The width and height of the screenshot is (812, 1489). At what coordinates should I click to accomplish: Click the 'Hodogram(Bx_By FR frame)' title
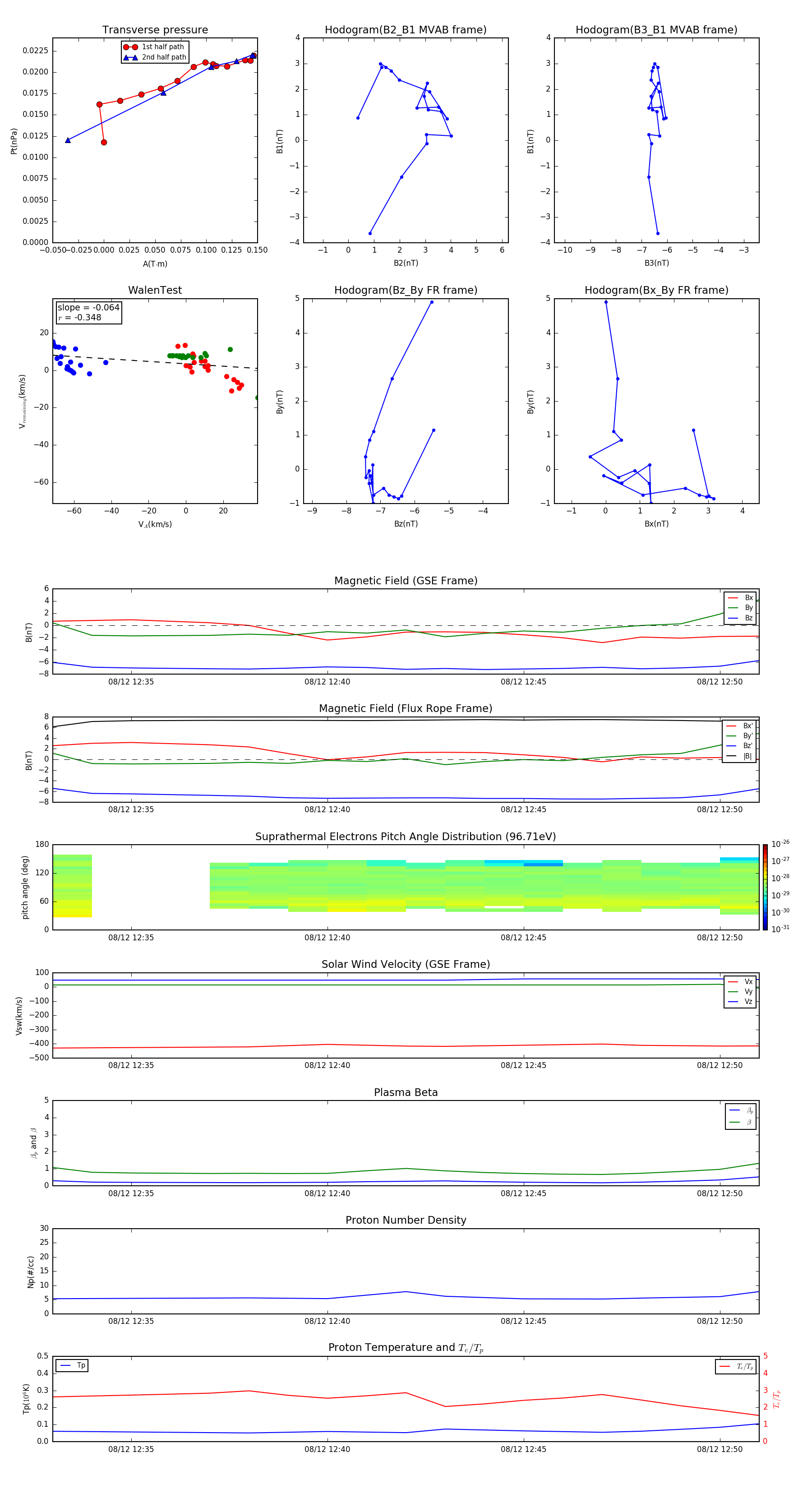tap(656, 290)
